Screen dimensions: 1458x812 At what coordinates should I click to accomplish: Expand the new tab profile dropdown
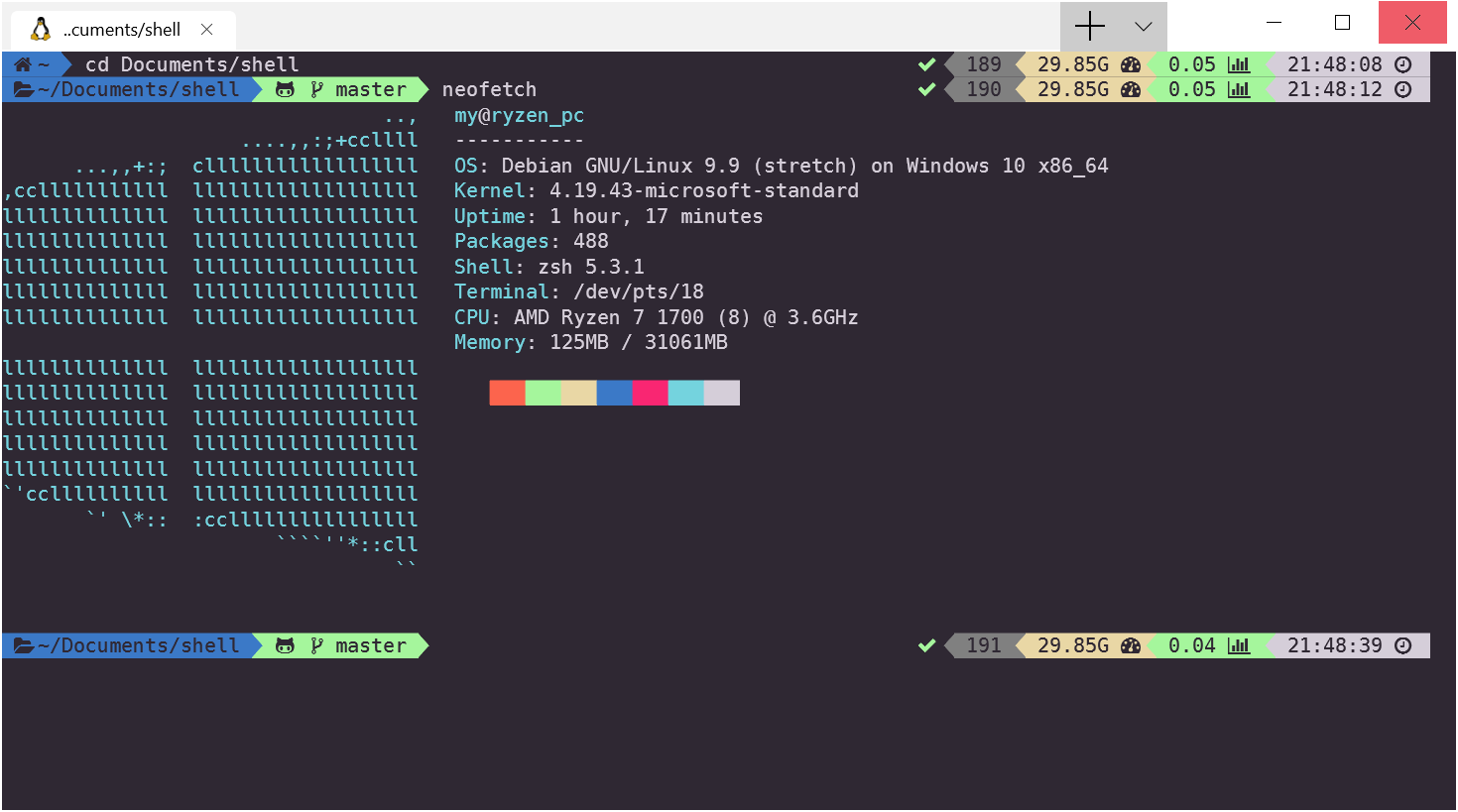coord(1144,27)
